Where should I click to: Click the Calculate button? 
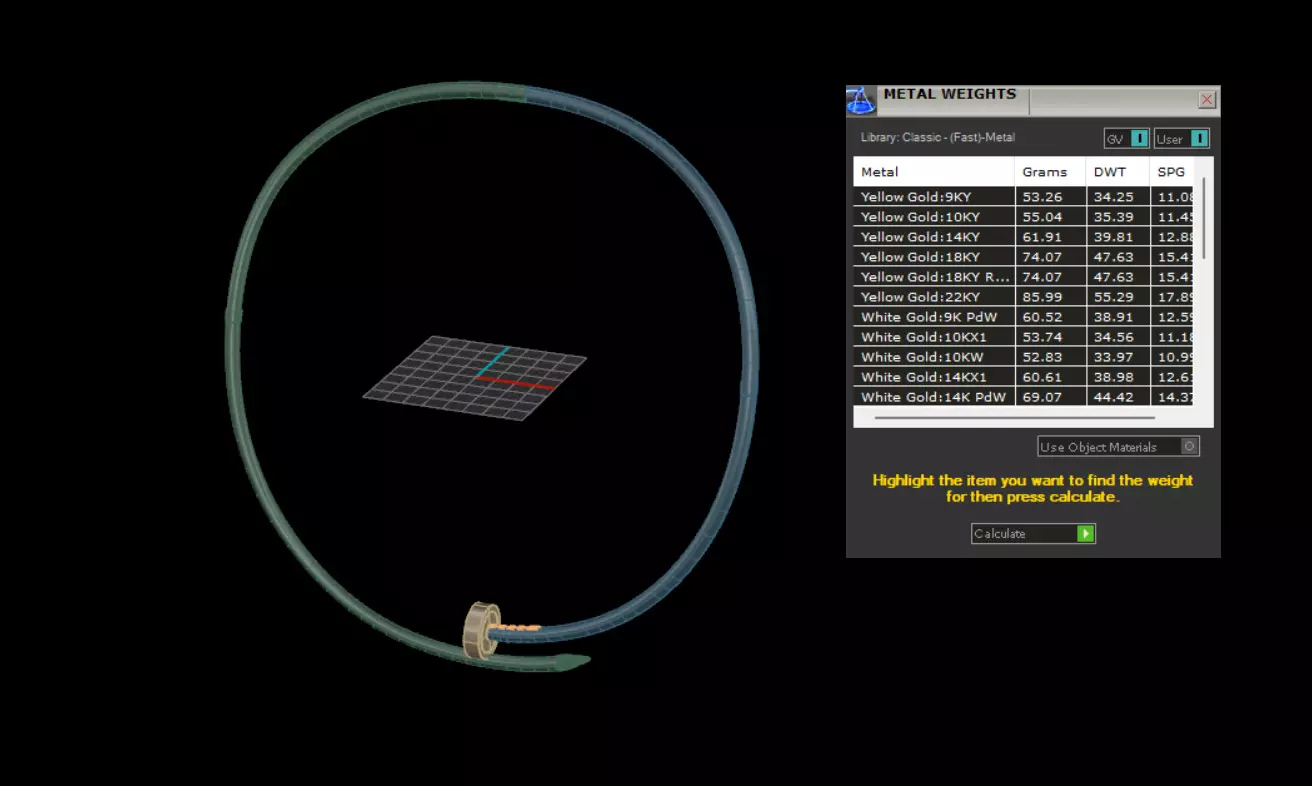point(1033,534)
